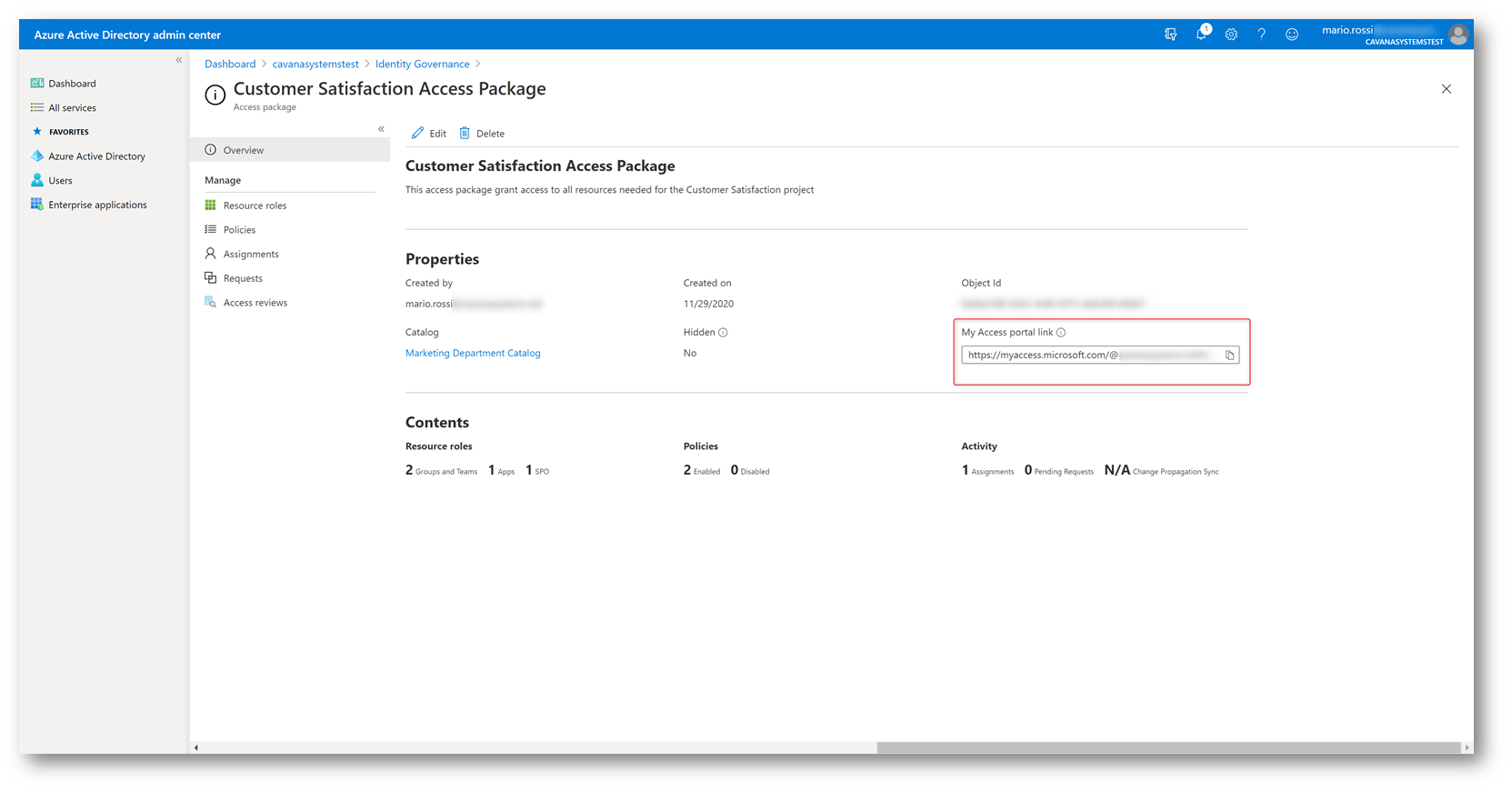The image size is (1512, 792).
Task: Click the Access reviews icon
Action: click(x=211, y=303)
